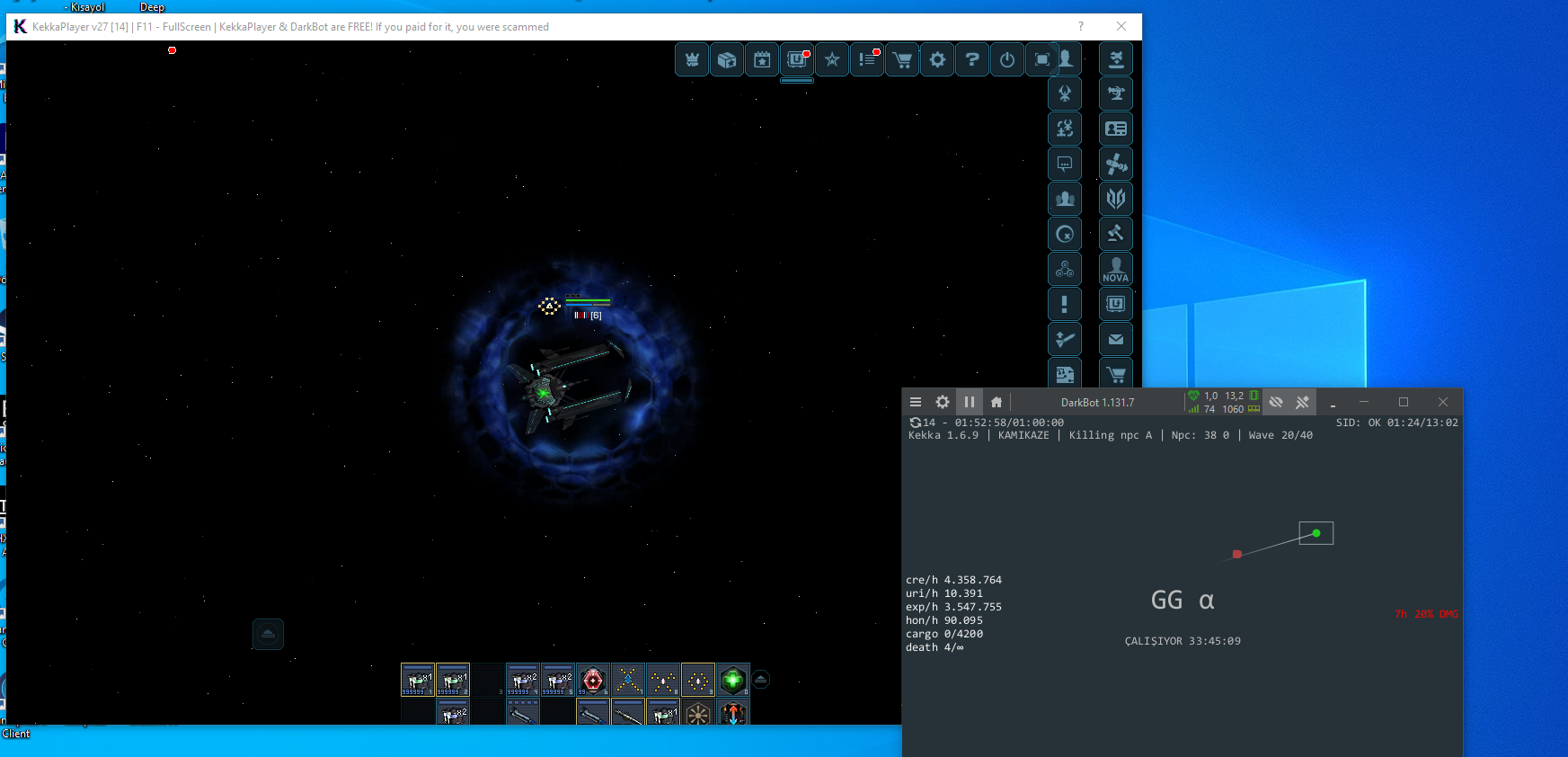Open the VIP crown menu in game toolbar
This screenshot has width=1568, height=757.
[692, 59]
